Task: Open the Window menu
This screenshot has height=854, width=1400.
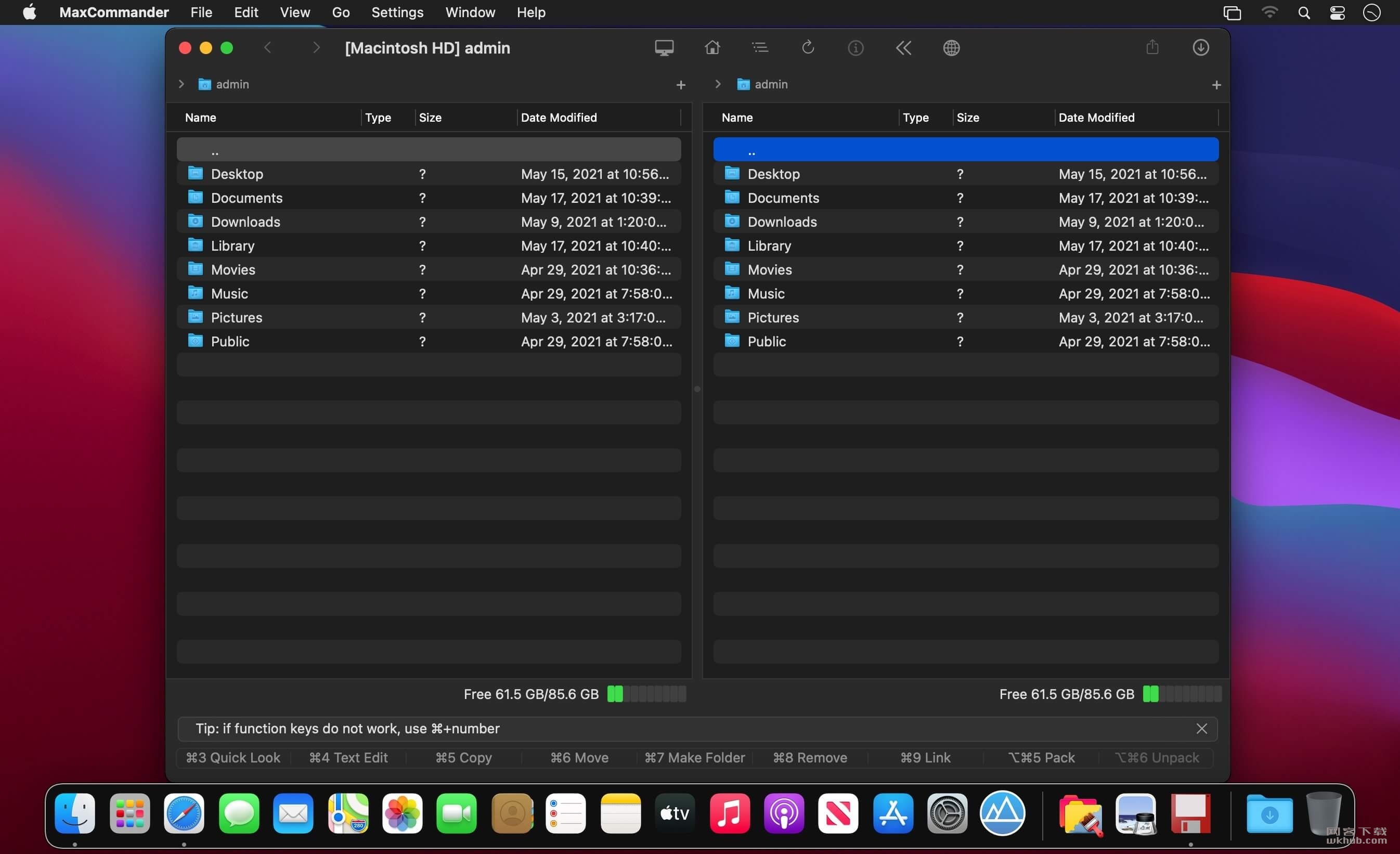Action: [470, 12]
